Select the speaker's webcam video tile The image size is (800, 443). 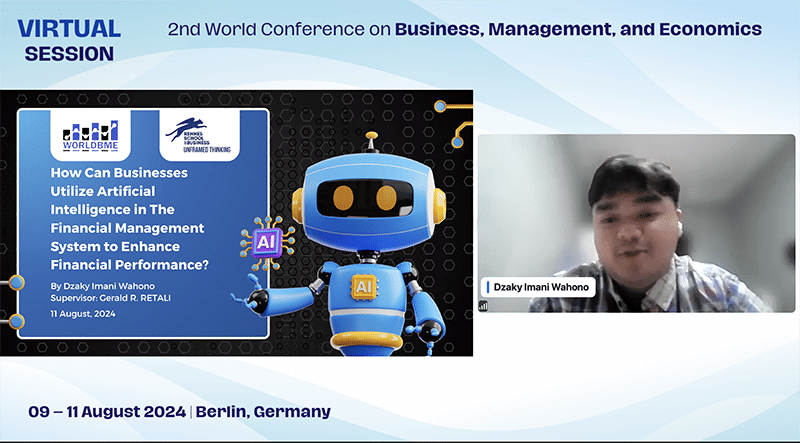(636, 223)
